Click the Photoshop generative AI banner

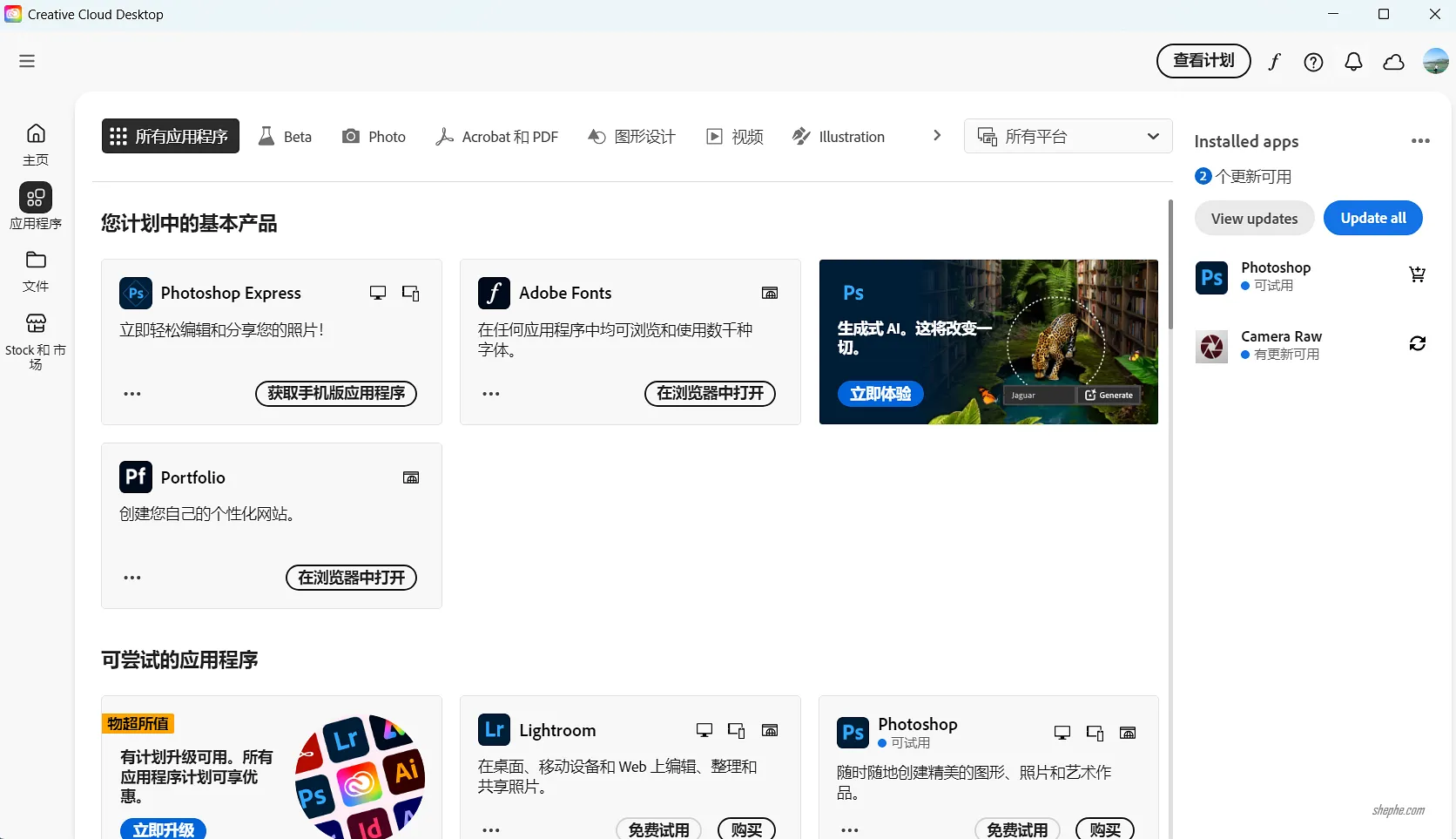[x=988, y=342]
